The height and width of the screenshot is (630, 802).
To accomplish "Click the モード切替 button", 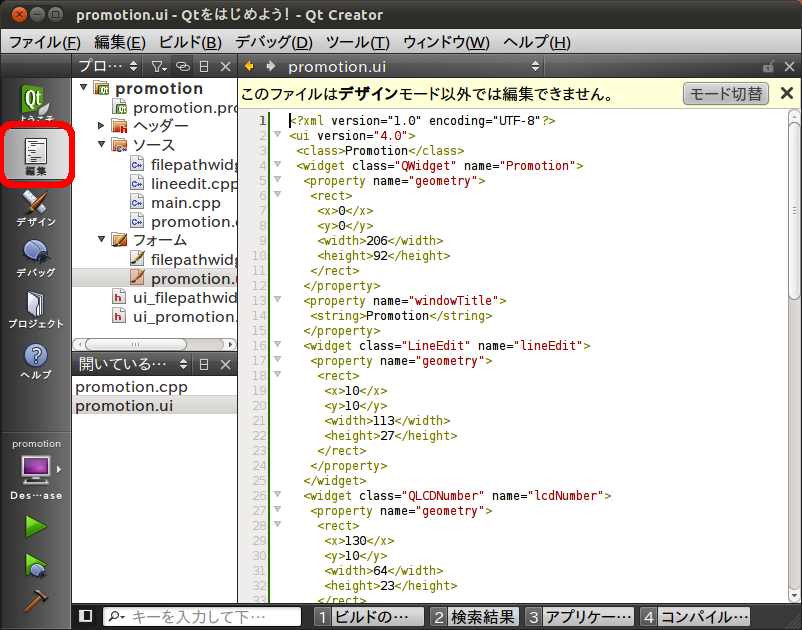I will [725, 94].
